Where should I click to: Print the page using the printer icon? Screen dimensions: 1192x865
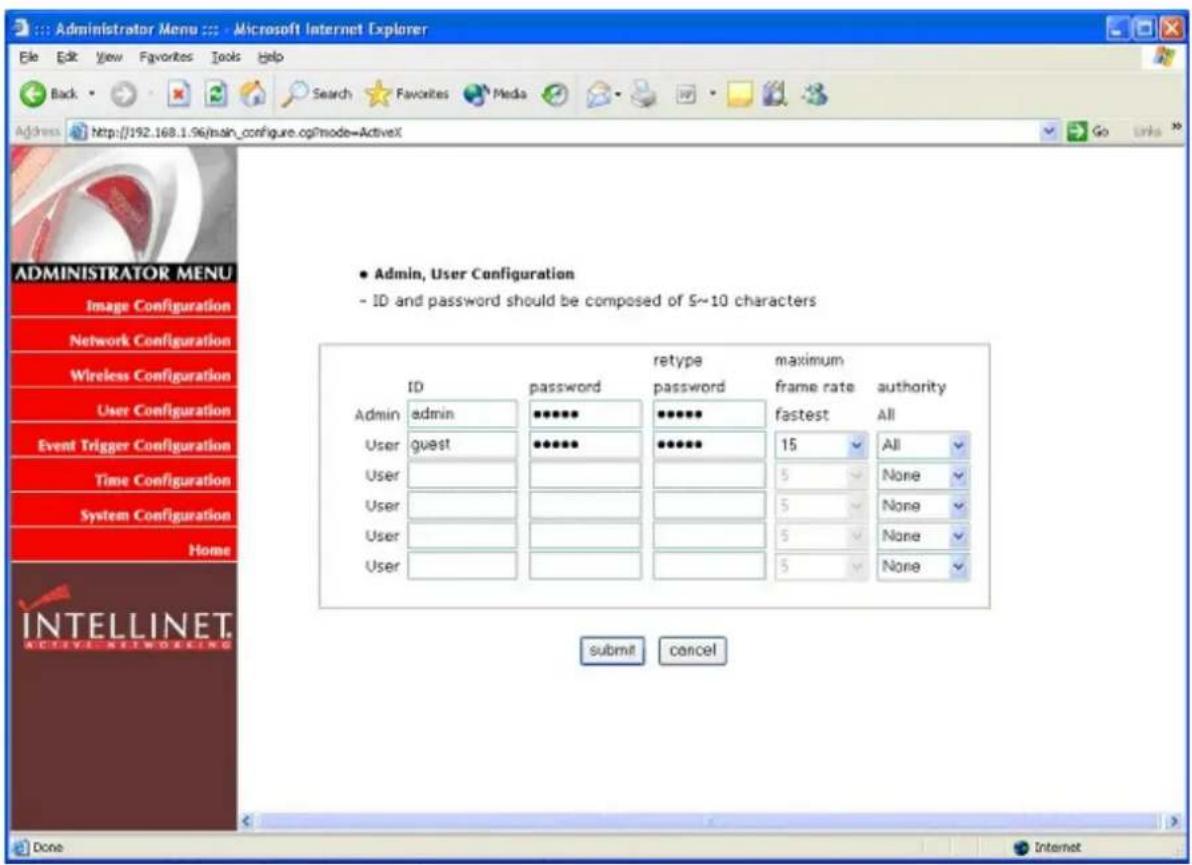click(x=643, y=94)
